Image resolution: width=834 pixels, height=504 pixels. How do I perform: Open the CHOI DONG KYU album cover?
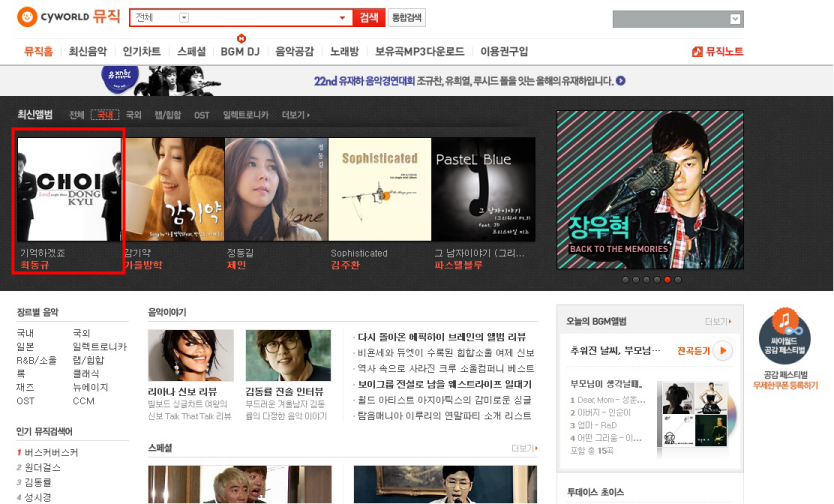click(x=69, y=189)
